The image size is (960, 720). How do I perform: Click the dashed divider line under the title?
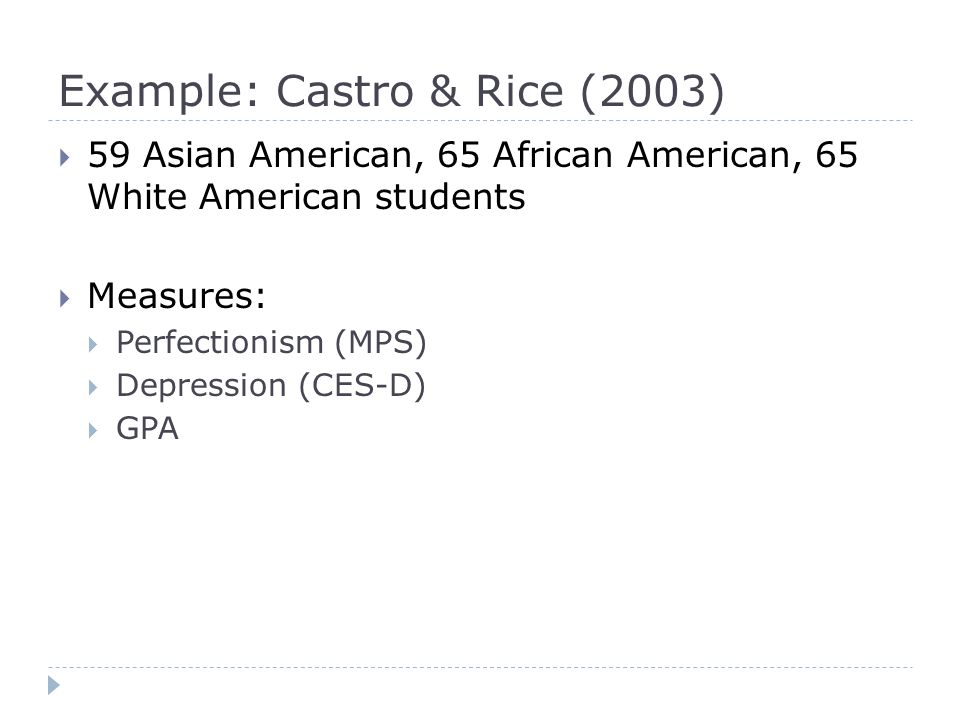click(480, 121)
